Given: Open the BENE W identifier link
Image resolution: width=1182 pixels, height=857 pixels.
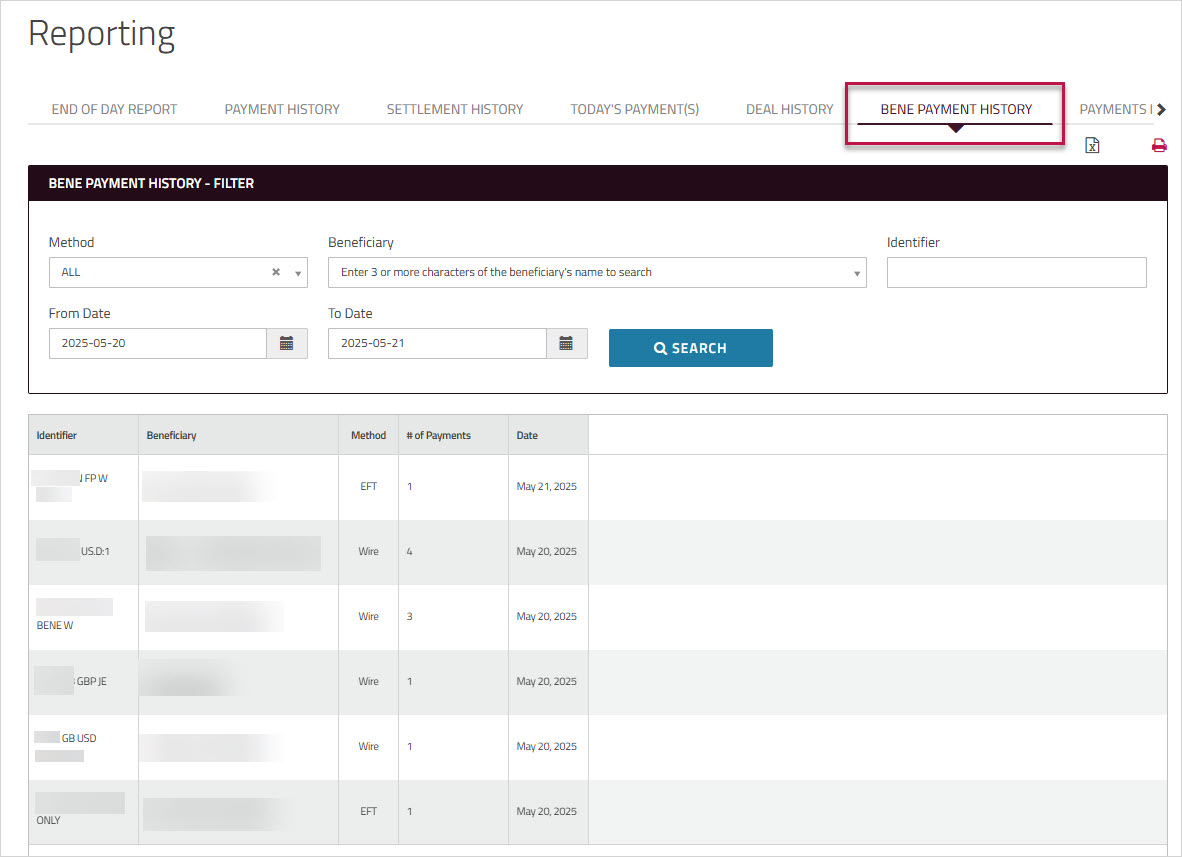Looking at the screenshot, I should coord(54,624).
